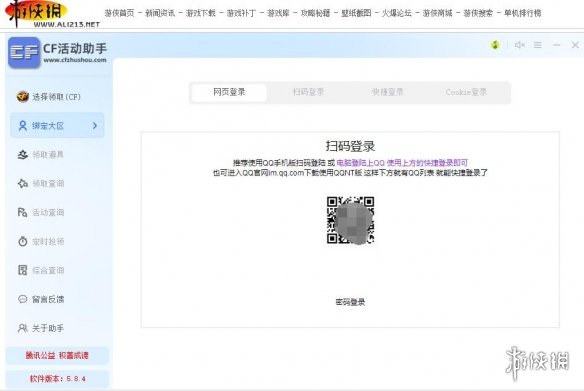Open 领取道具 sidebar icon
The image size is (584, 391).
(23, 155)
